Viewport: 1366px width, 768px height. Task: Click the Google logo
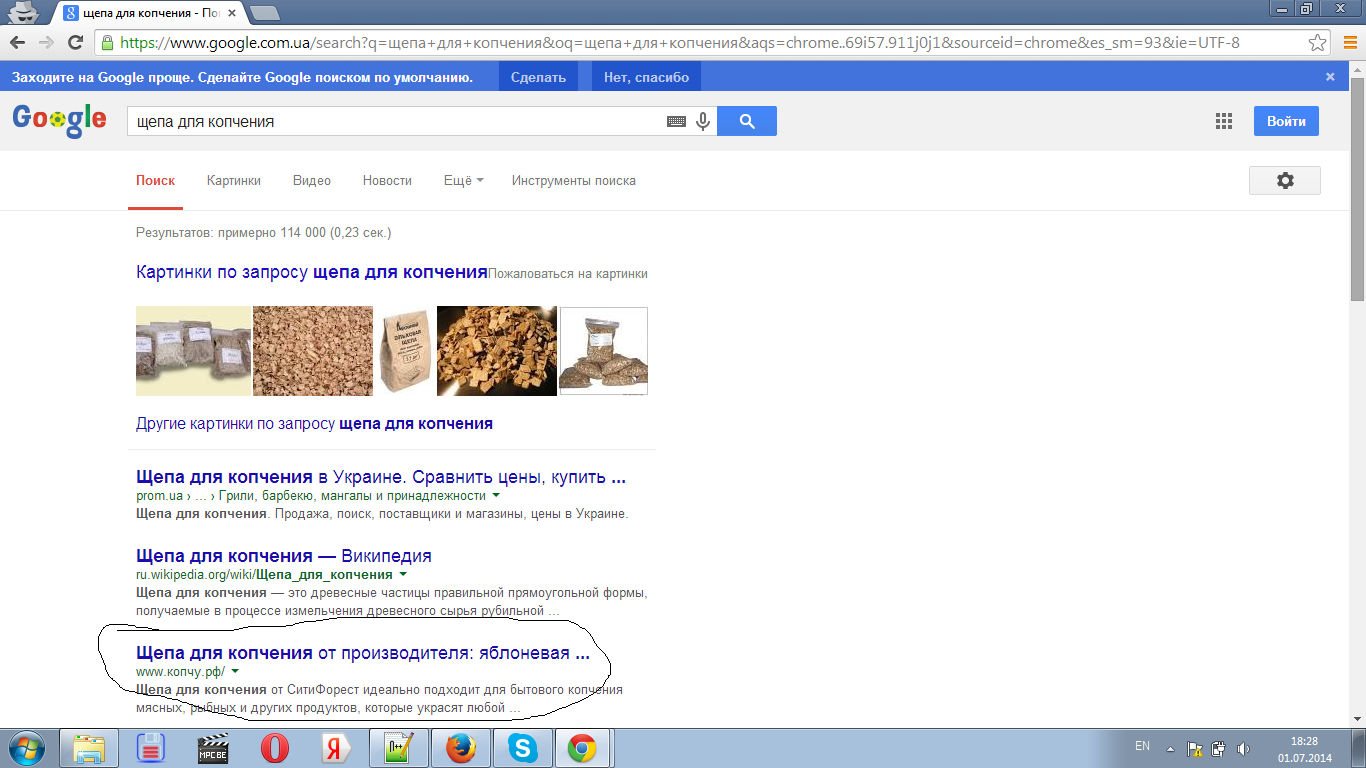point(59,119)
